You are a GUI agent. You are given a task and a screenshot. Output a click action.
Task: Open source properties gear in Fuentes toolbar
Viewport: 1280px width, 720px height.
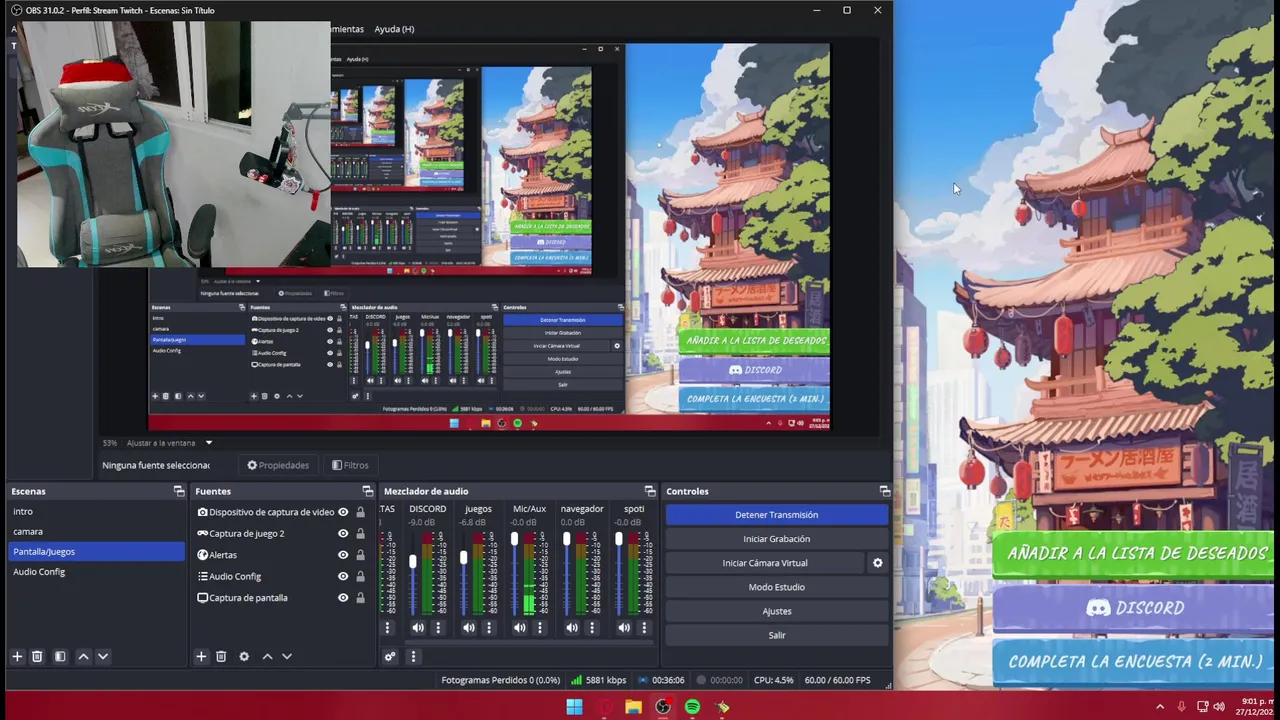(x=244, y=656)
